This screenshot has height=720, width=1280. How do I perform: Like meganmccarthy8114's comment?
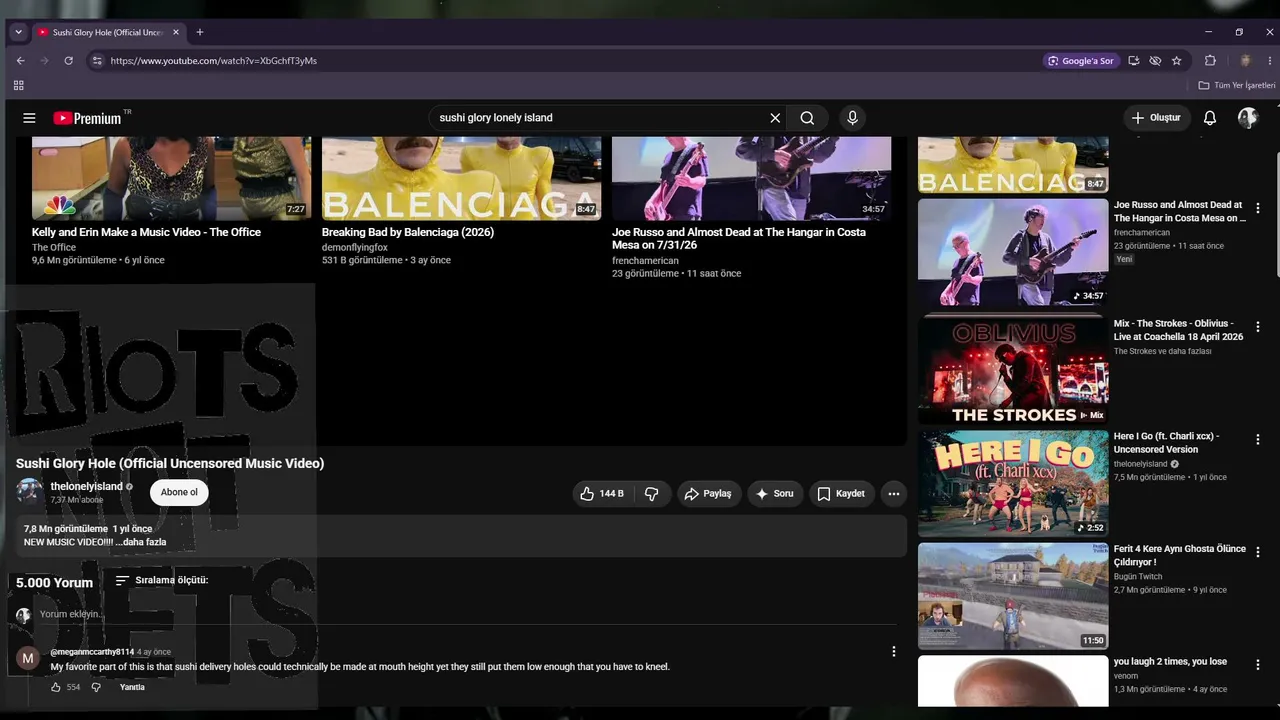56,687
